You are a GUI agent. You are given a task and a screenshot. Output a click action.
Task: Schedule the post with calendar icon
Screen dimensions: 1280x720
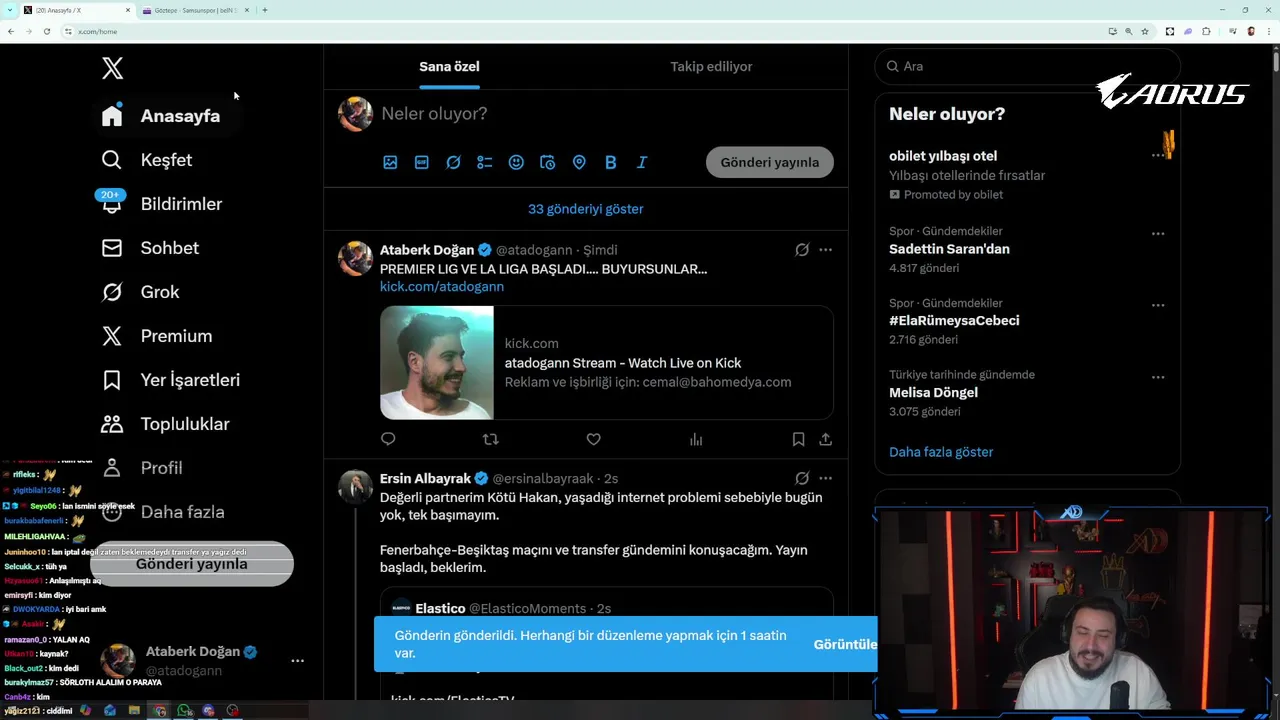[x=547, y=162]
